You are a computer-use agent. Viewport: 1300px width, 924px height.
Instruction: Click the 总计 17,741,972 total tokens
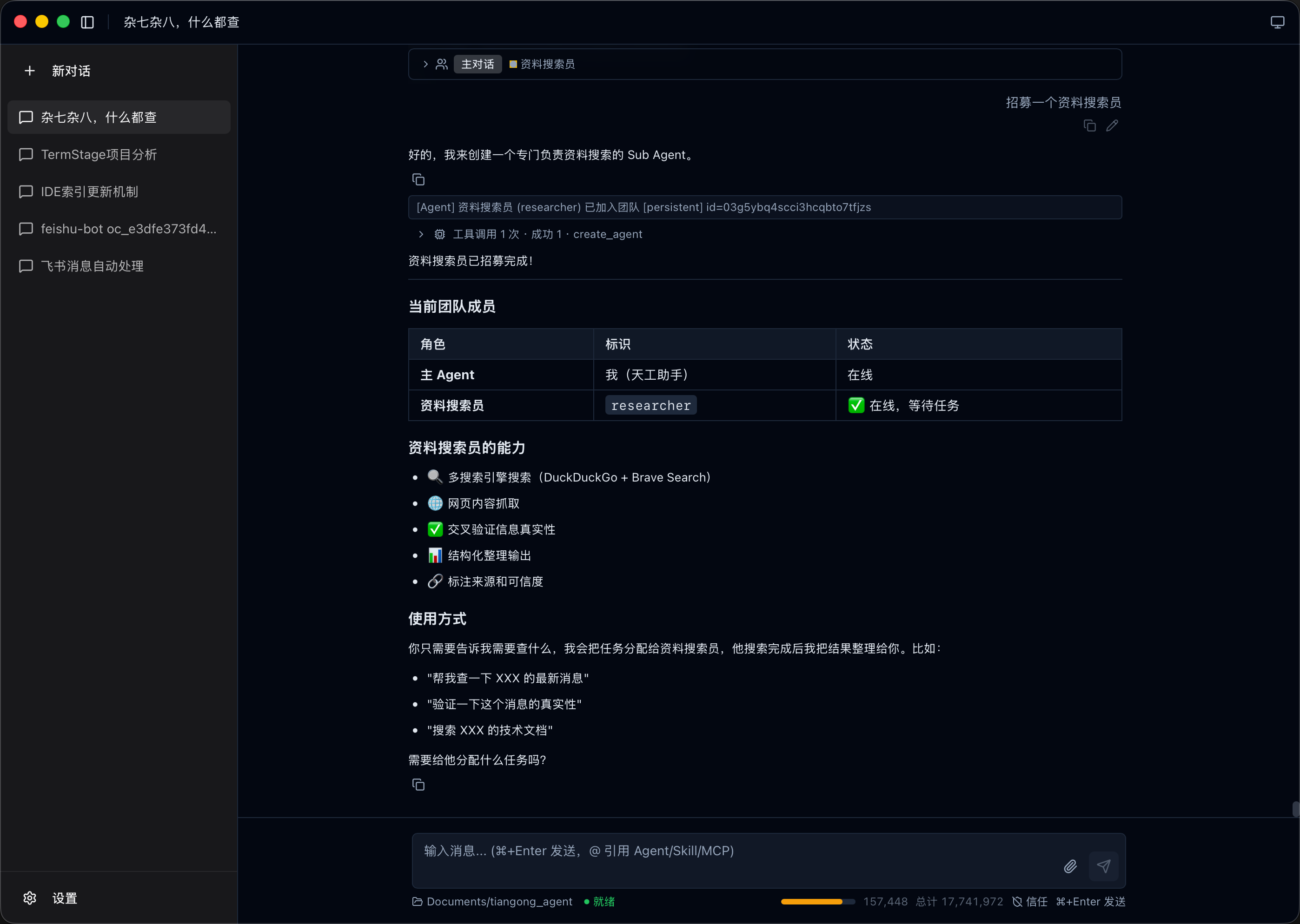[959, 902]
